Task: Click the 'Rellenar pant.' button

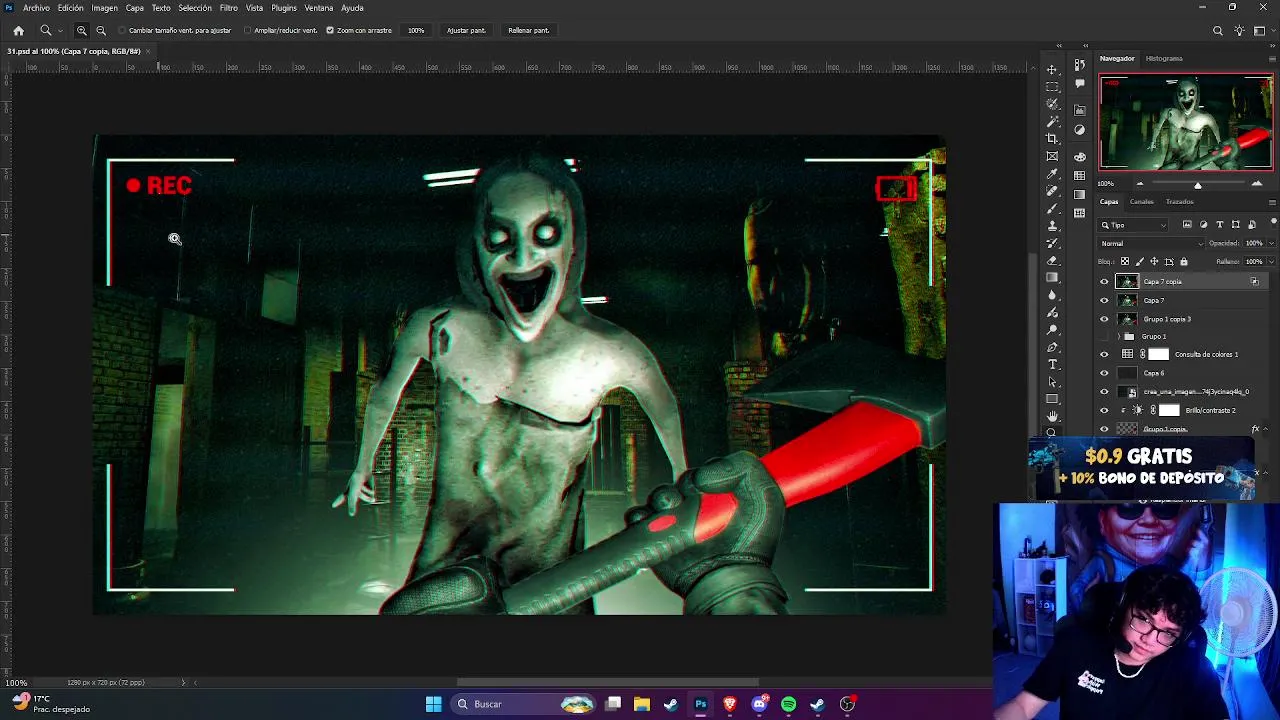Action: click(x=528, y=31)
